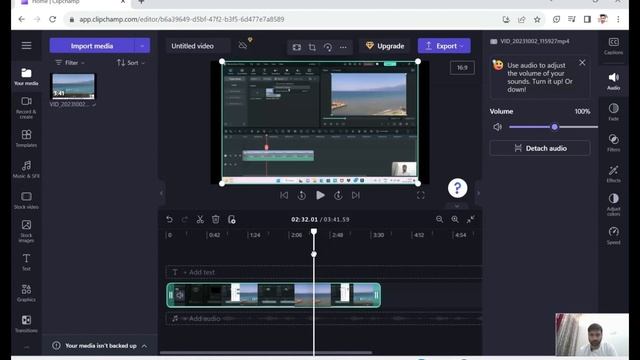This screenshot has width=640, height=360.
Task: Select the crop tool
Action: tap(312, 47)
